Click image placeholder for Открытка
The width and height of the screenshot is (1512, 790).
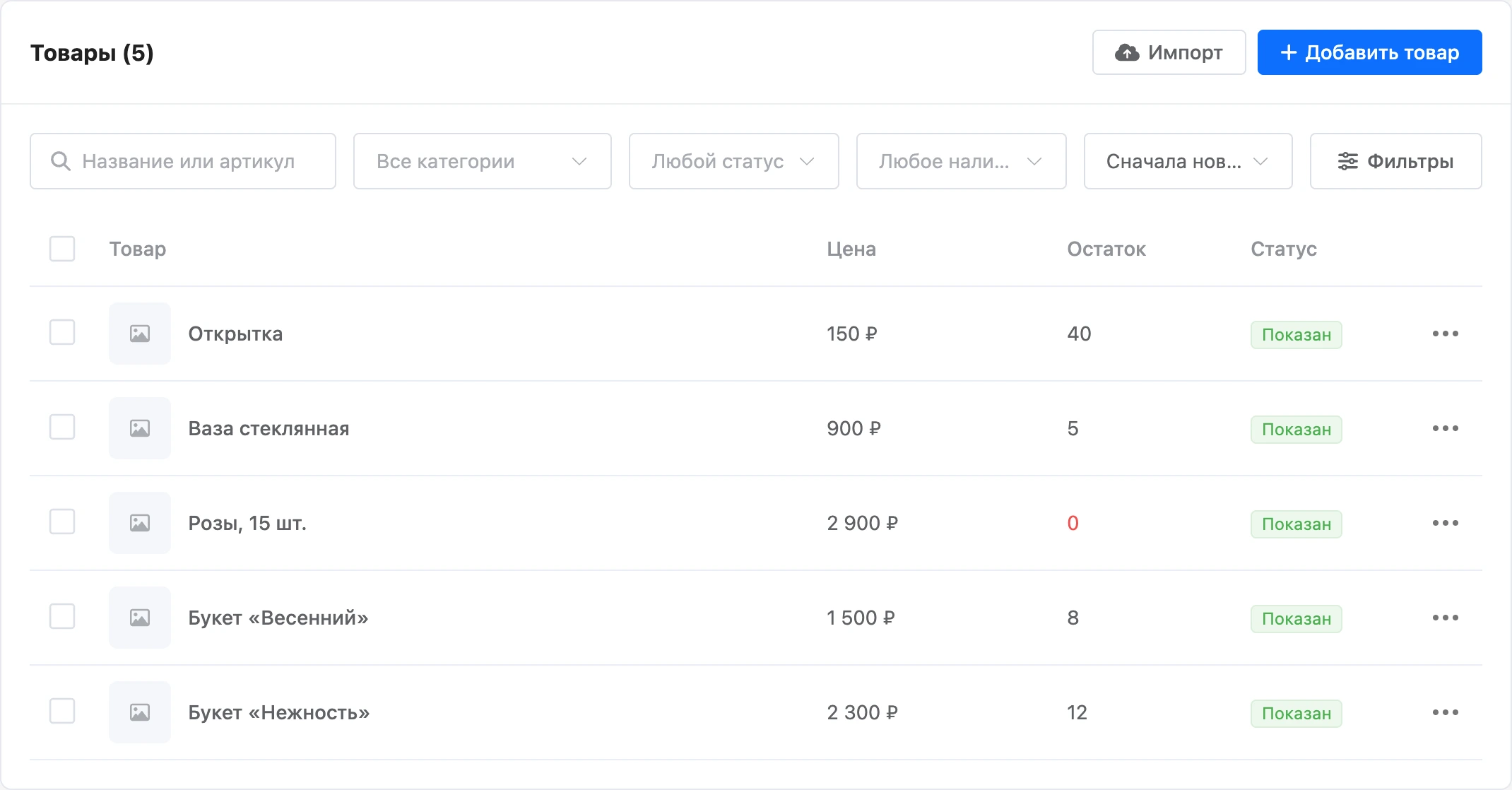[x=140, y=334]
